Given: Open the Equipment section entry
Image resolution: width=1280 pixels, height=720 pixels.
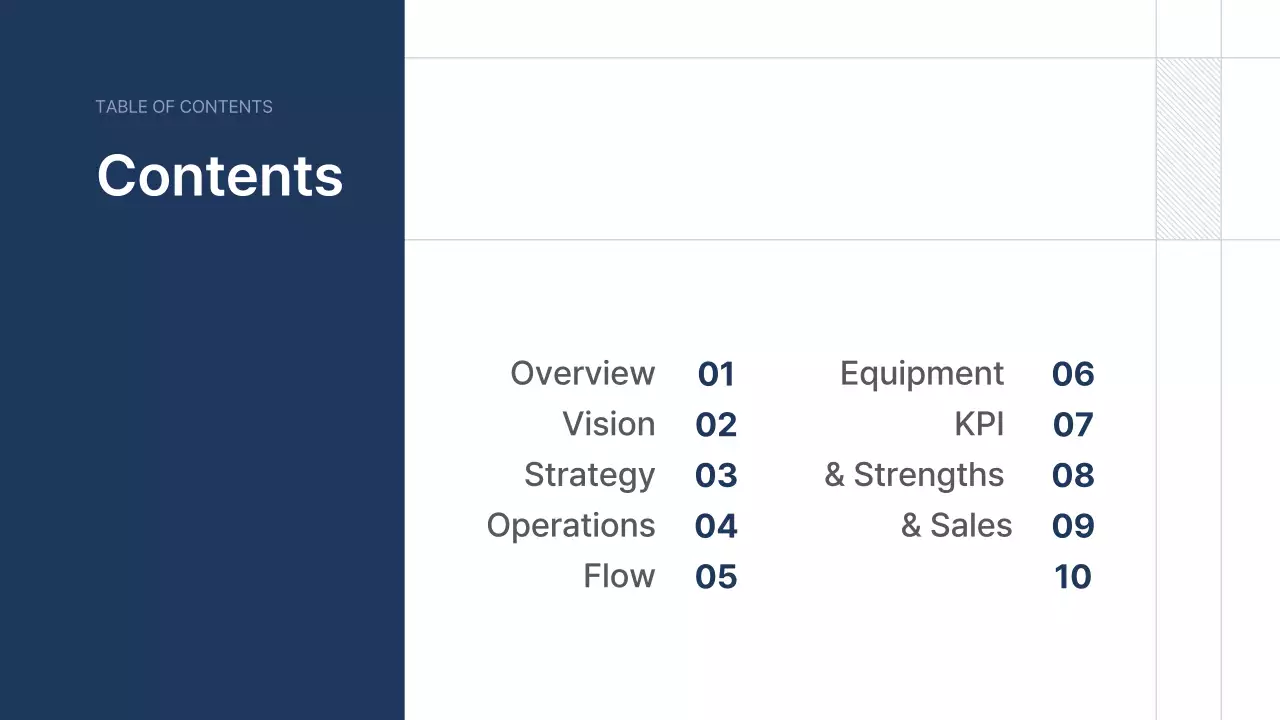Looking at the screenshot, I should (x=921, y=373).
